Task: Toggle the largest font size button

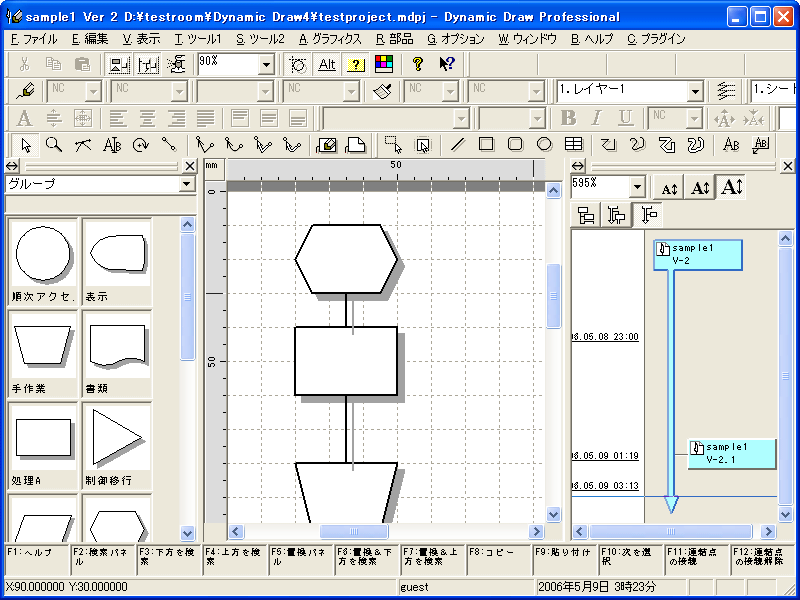Action: pyautogui.click(x=732, y=187)
